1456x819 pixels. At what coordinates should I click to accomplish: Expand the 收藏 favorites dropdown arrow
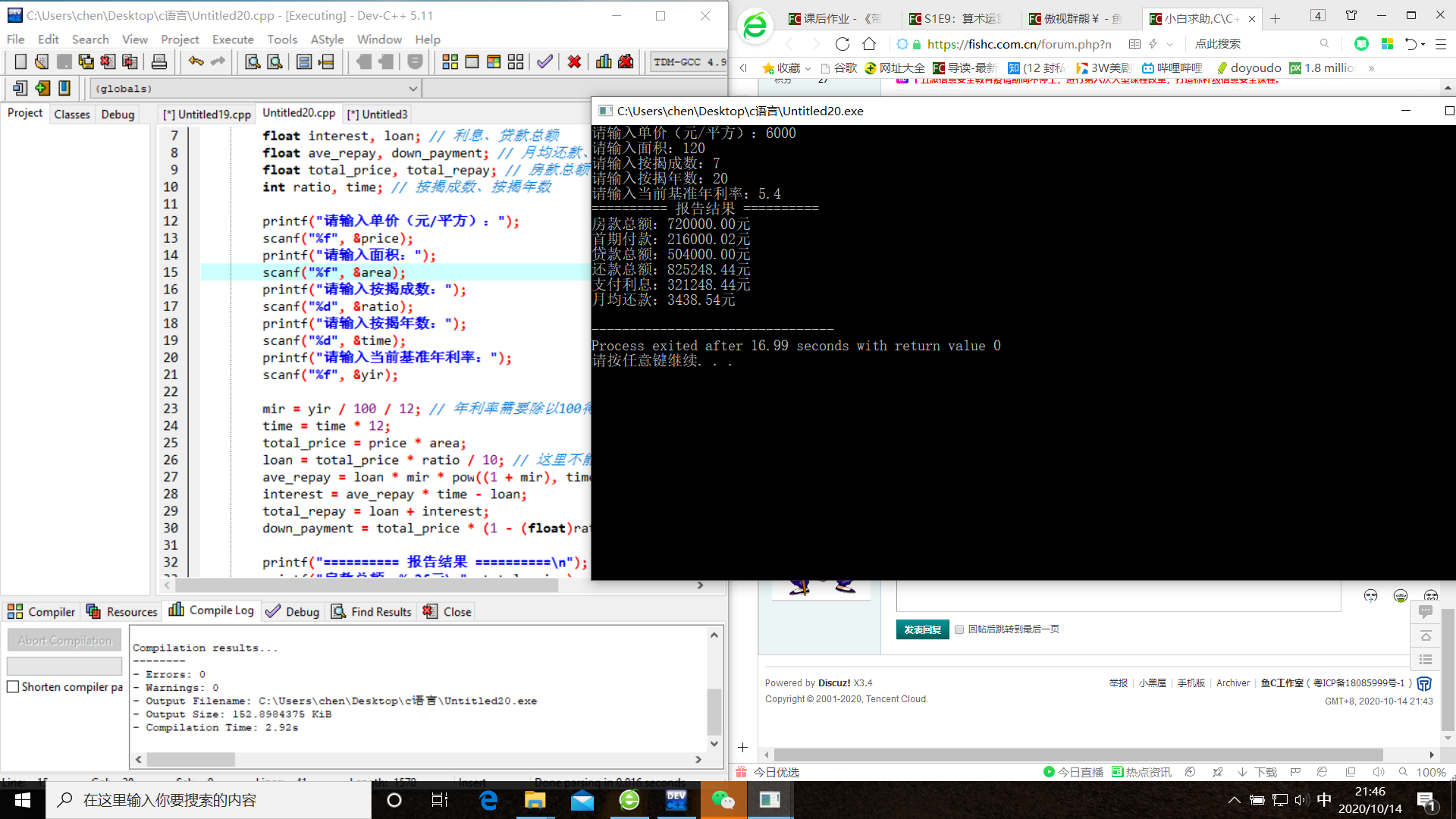(808, 68)
